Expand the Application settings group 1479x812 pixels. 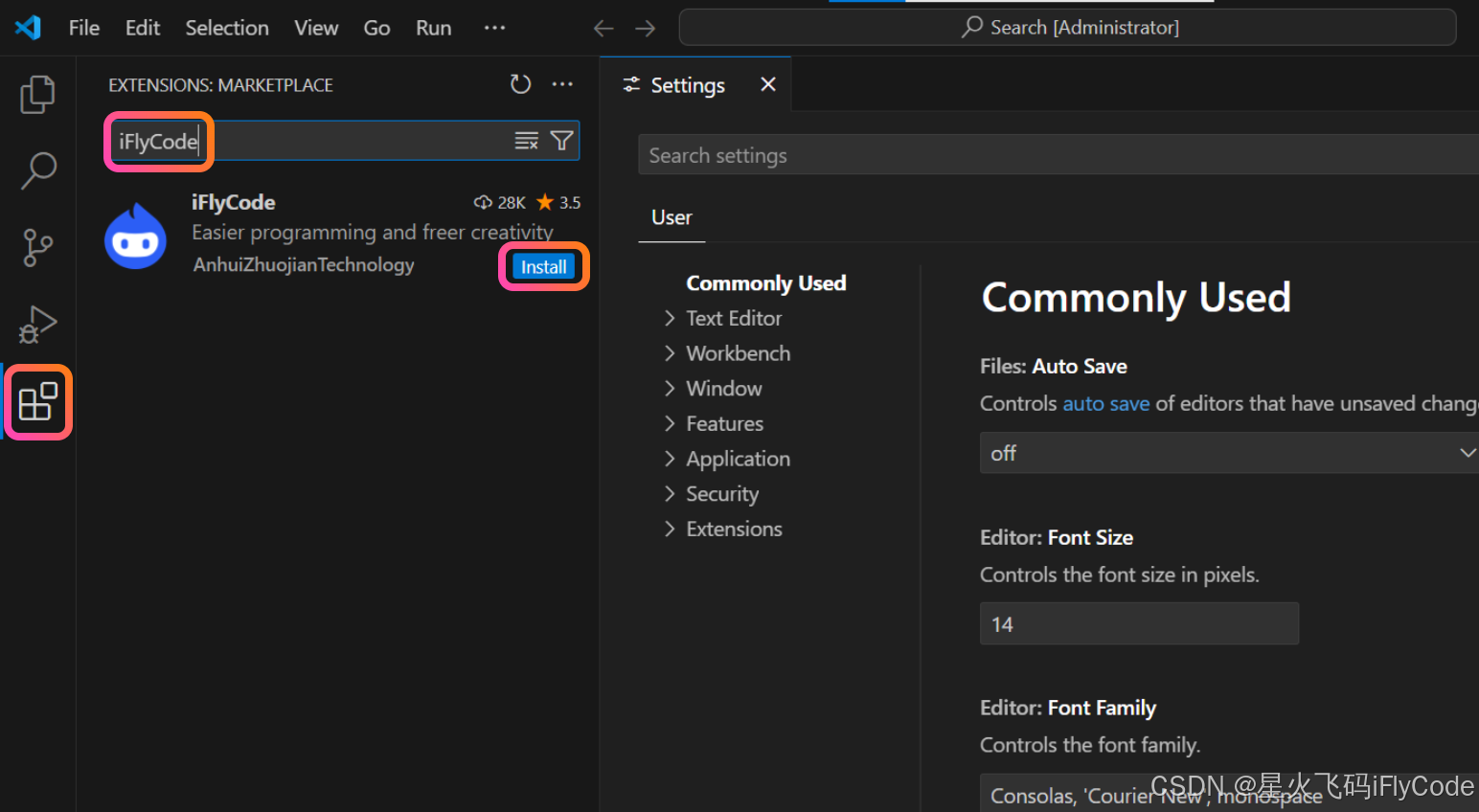pyautogui.click(x=738, y=459)
